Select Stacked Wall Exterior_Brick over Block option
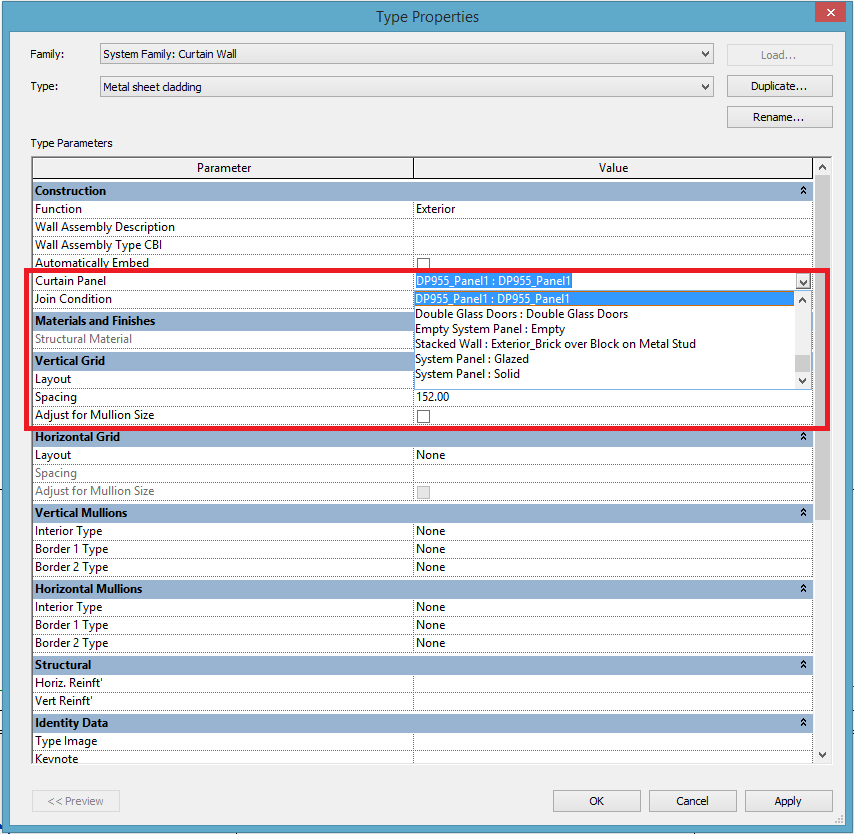 pos(603,344)
